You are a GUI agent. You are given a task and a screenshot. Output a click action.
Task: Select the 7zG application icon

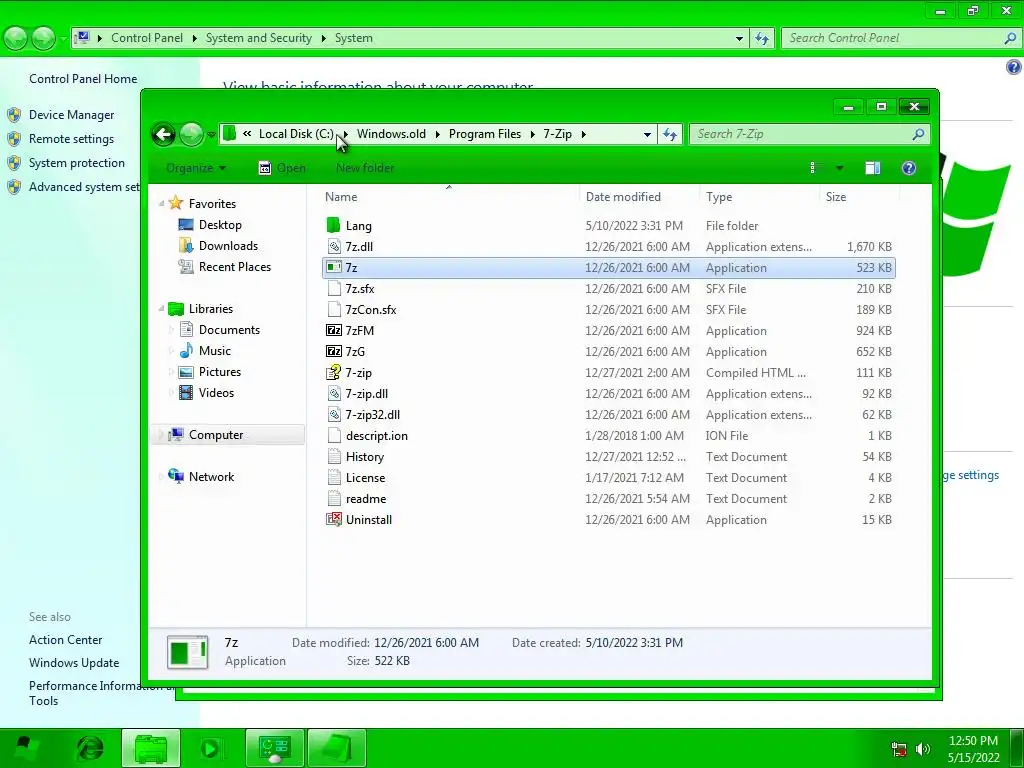point(334,351)
